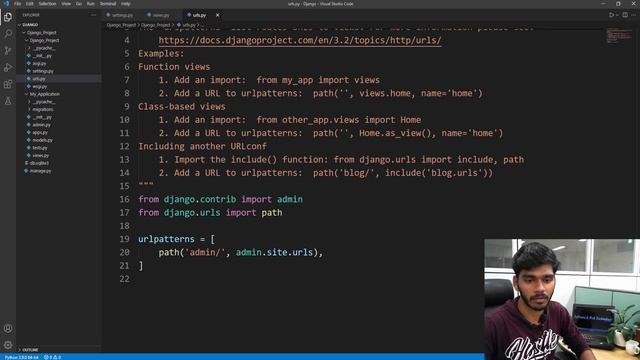Open the dropdown arrow beside Run button

[x=617, y=15]
